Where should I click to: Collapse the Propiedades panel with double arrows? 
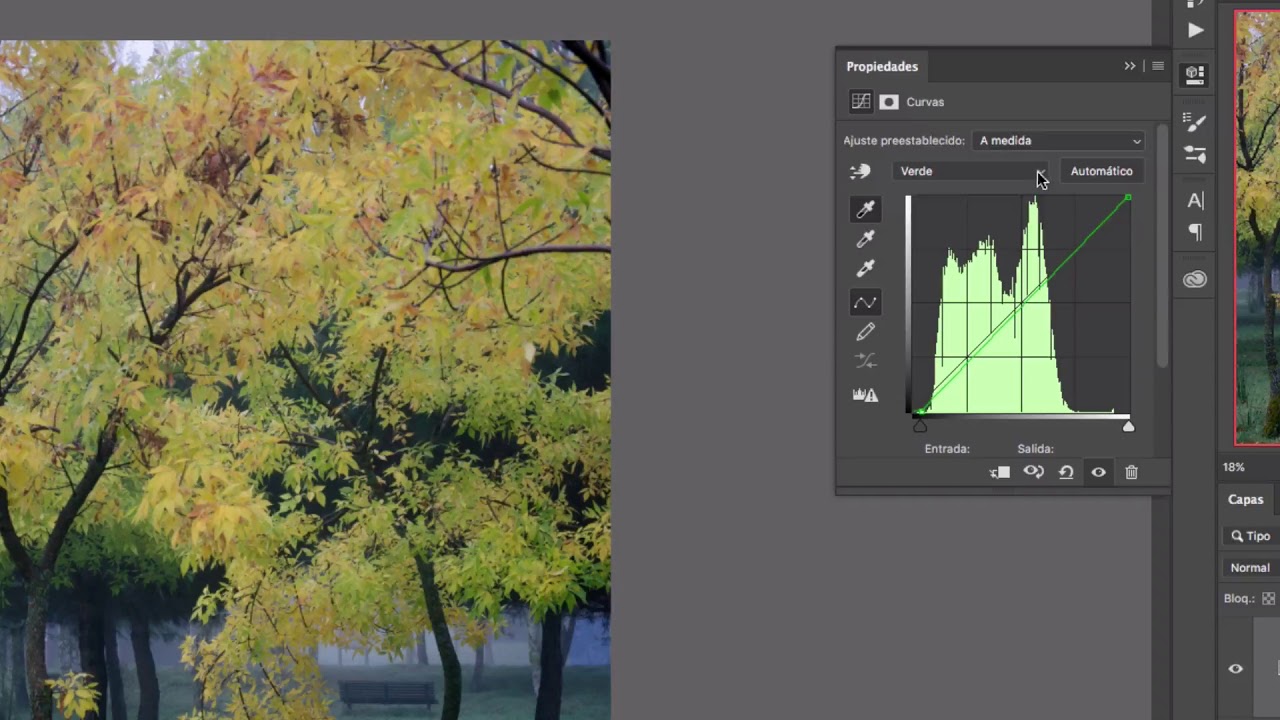[x=1130, y=66]
